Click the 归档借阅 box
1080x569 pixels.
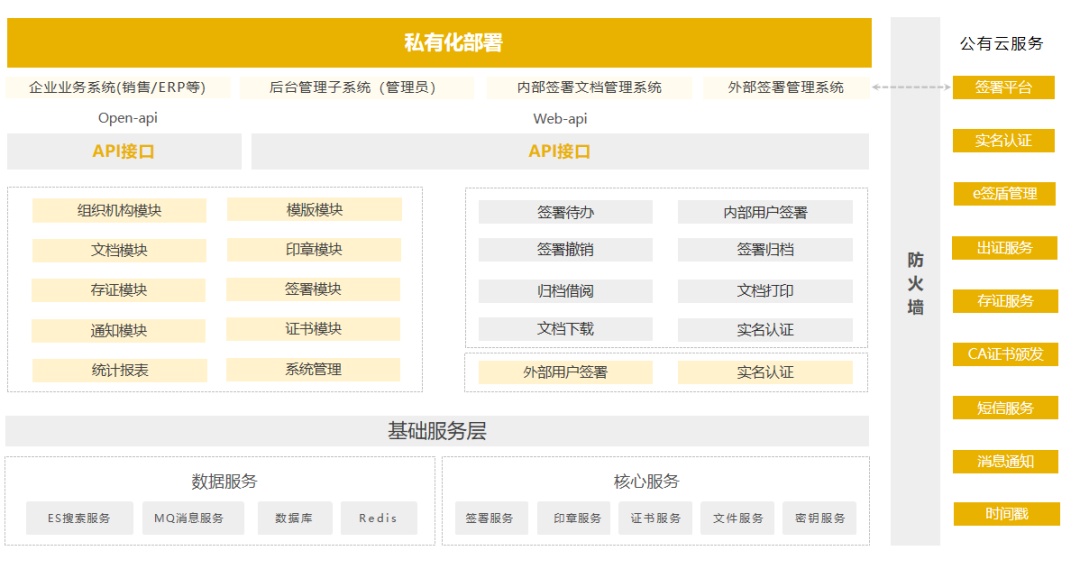pyautogui.click(x=565, y=291)
